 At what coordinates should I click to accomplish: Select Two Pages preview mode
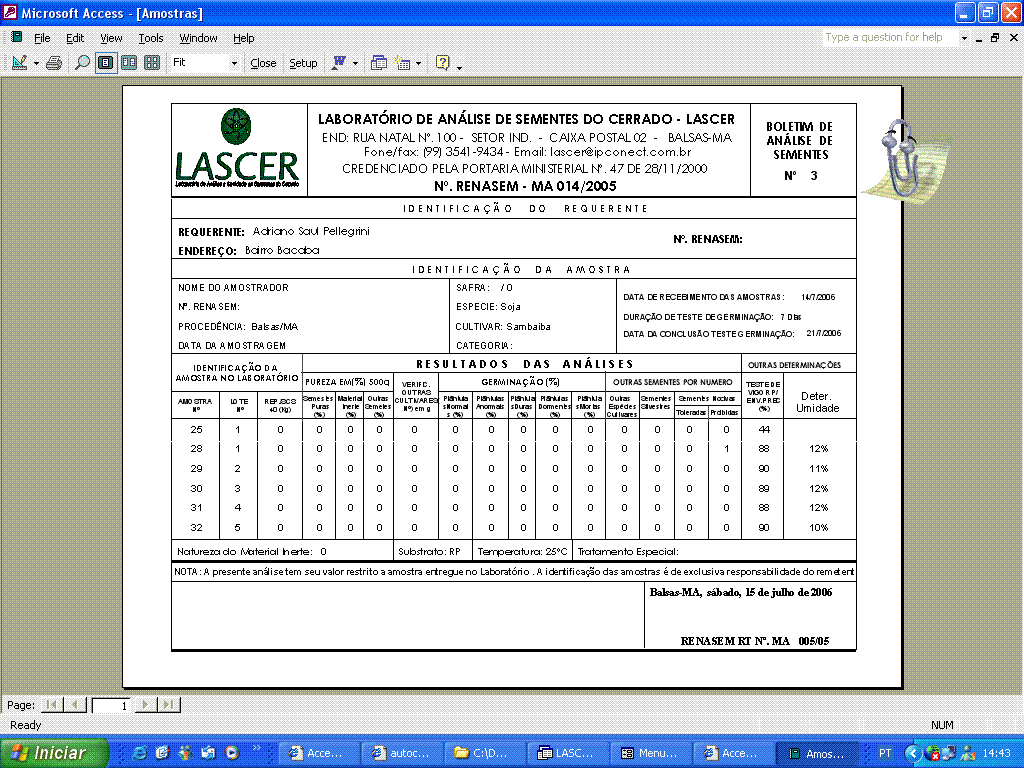(129, 63)
